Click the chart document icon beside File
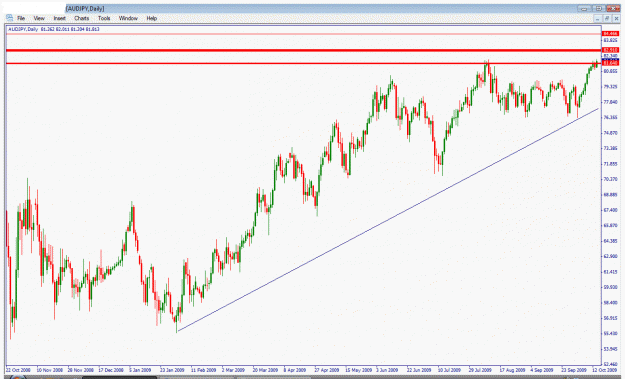Viewport: 625px width, 379px height. point(10,18)
